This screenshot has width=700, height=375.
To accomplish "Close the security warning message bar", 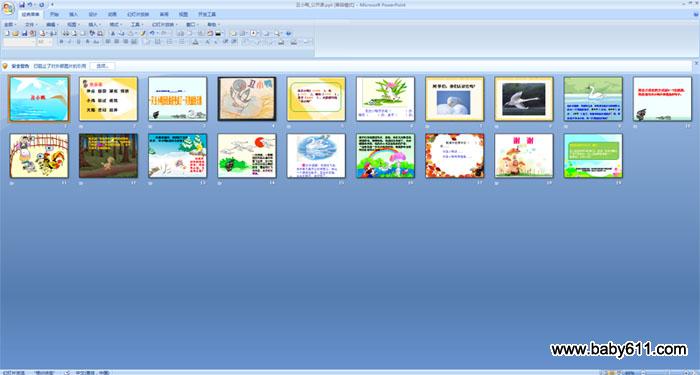I will click(x=696, y=64).
